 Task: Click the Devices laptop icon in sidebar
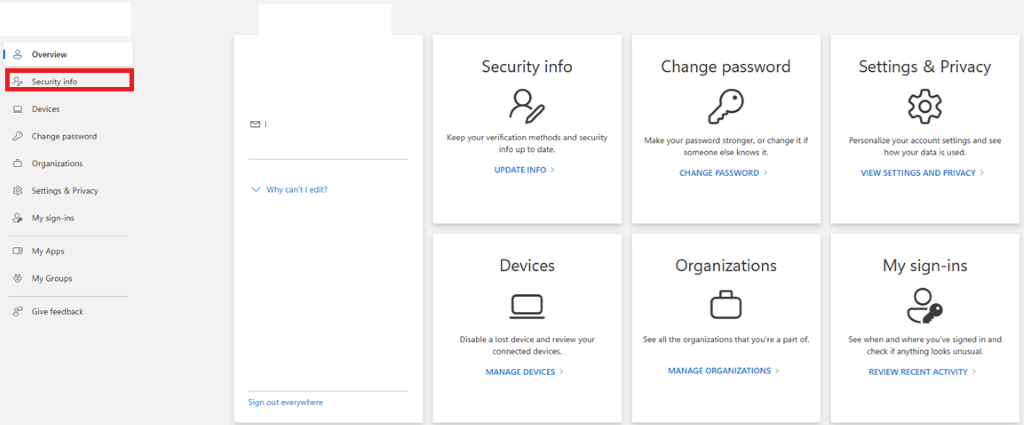tap(18, 110)
